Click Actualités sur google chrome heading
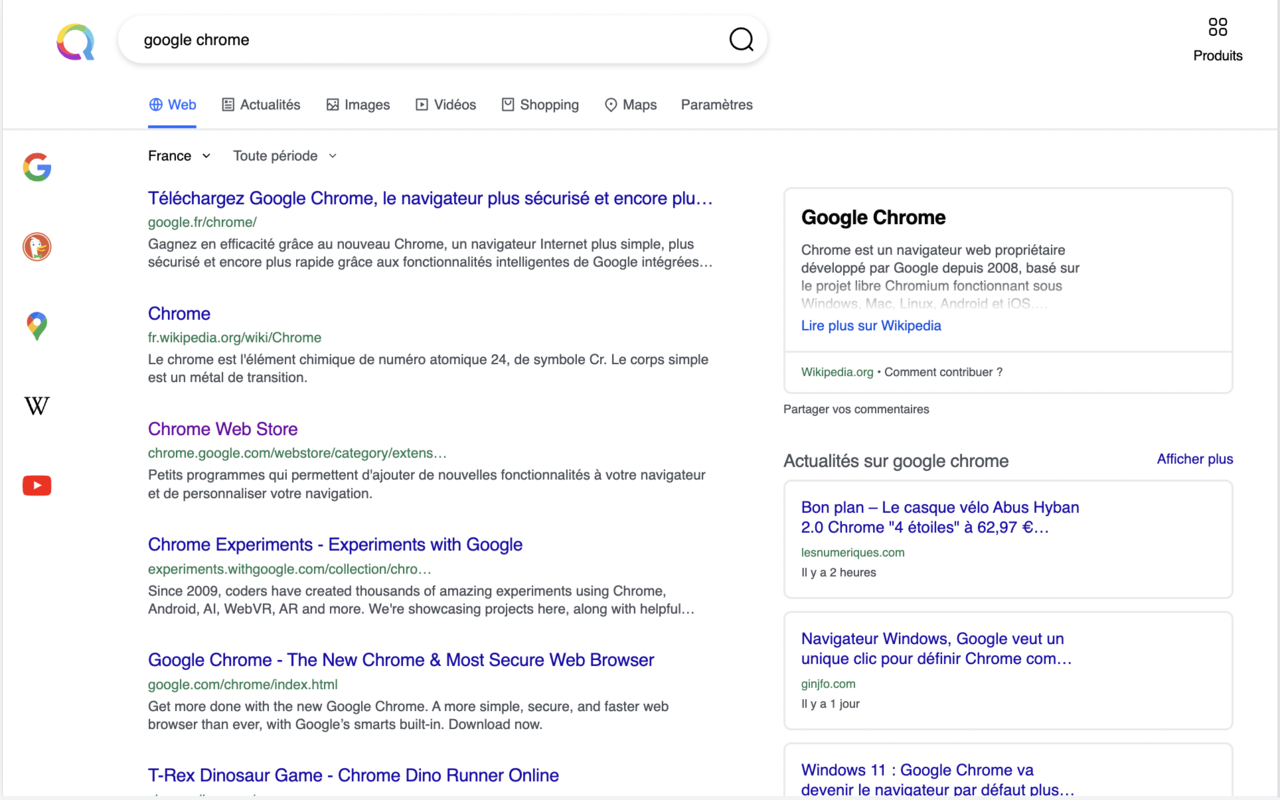 (x=896, y=461)
